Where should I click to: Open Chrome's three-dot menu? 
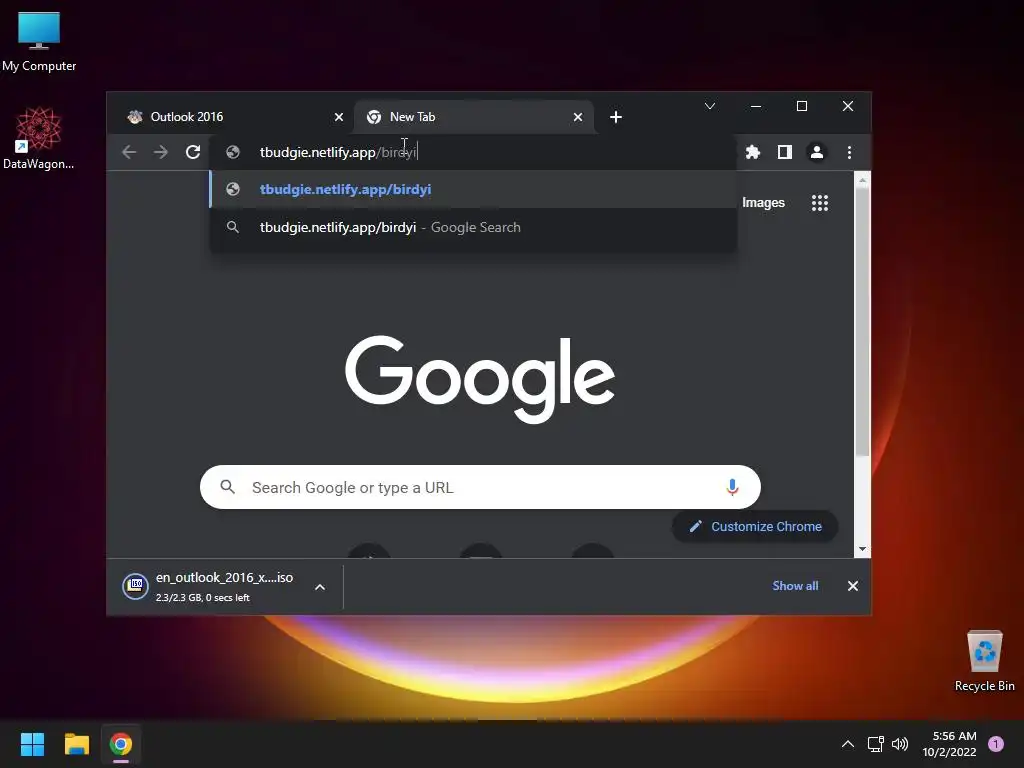[x=849, y=152]
